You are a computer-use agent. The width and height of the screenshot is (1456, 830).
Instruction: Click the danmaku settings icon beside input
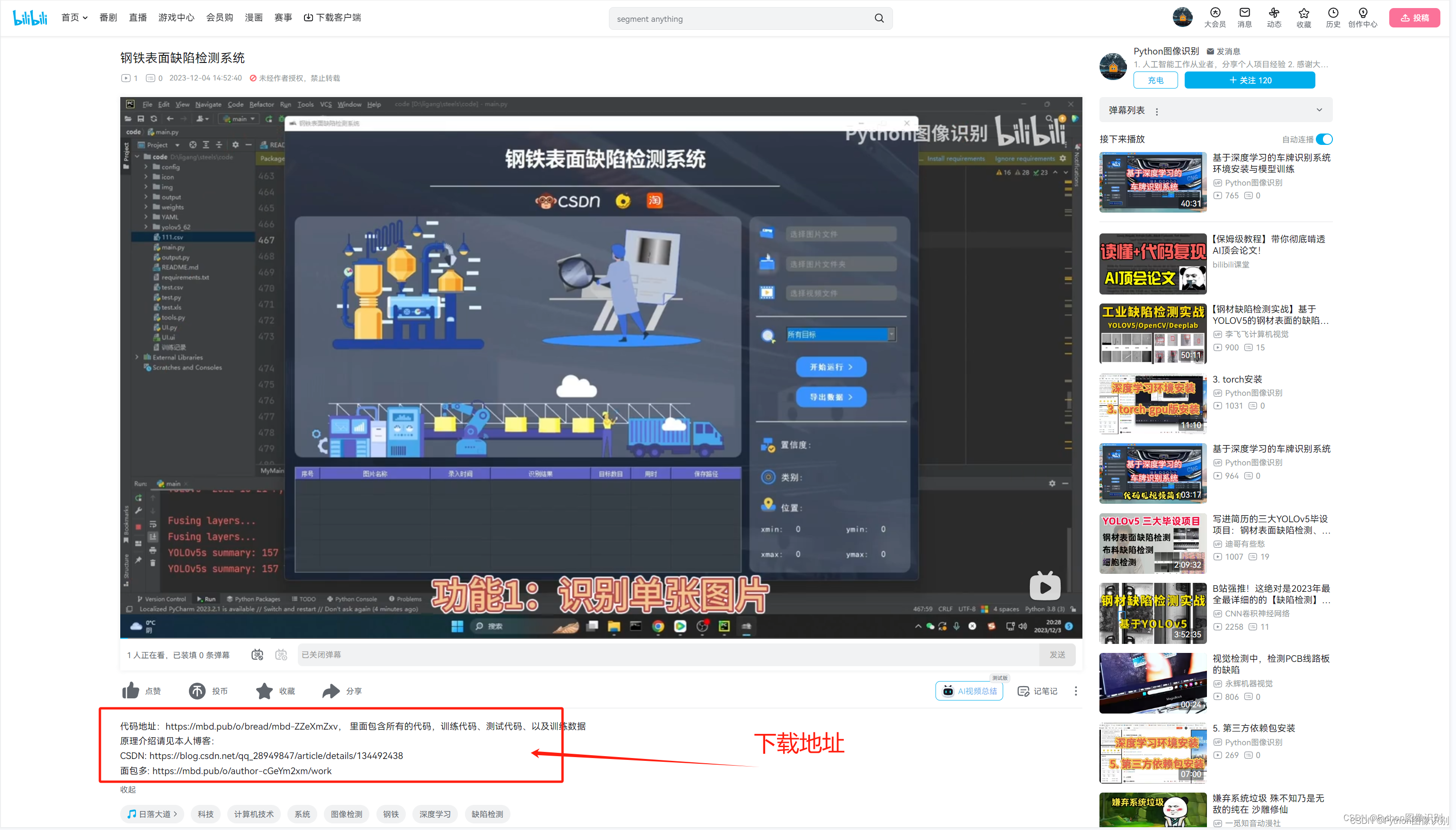[281, 654]
